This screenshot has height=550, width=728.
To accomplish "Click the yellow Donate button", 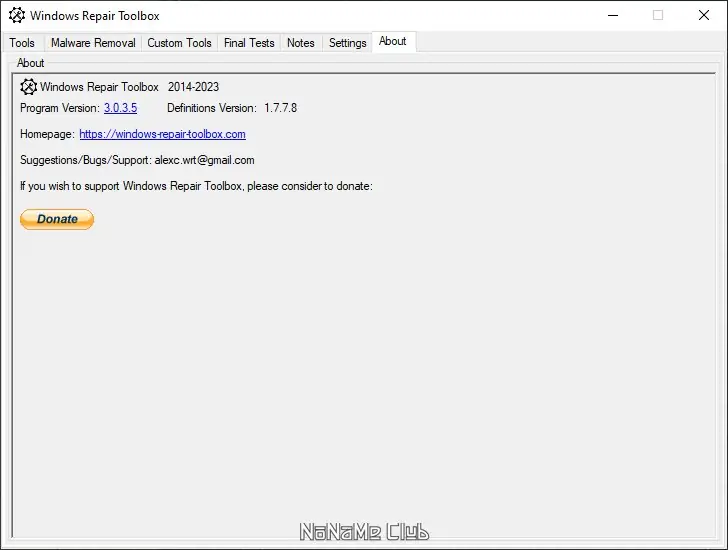I will pyautogui.click(x=57, y=219).
